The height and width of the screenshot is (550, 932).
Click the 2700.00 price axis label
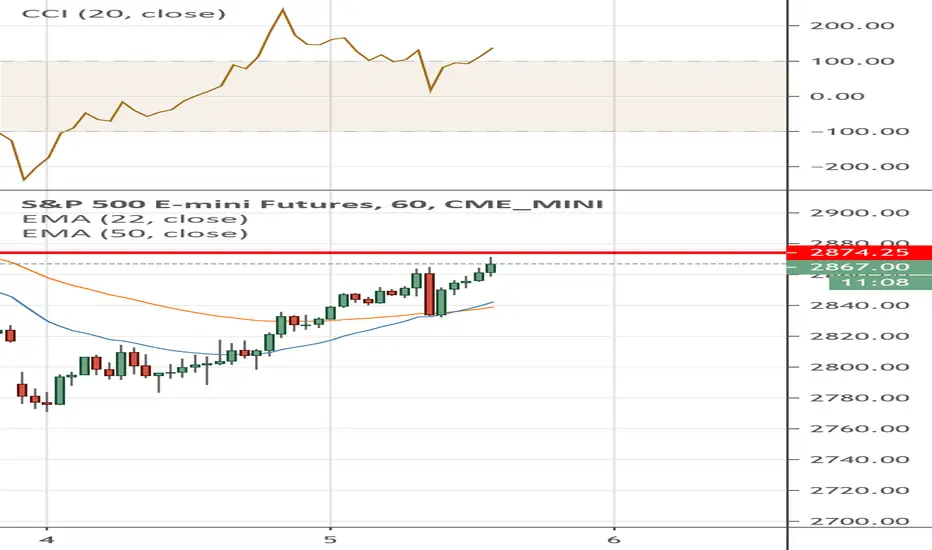[x=859, y=521]
